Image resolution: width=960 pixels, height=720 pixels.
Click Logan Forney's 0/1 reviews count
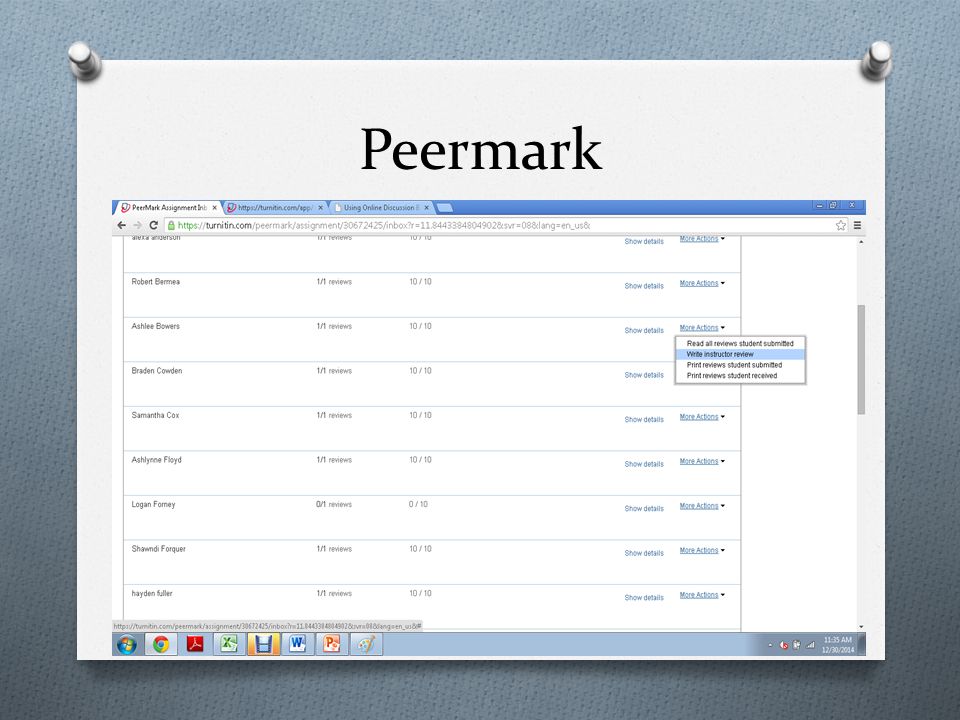point(334,504)
